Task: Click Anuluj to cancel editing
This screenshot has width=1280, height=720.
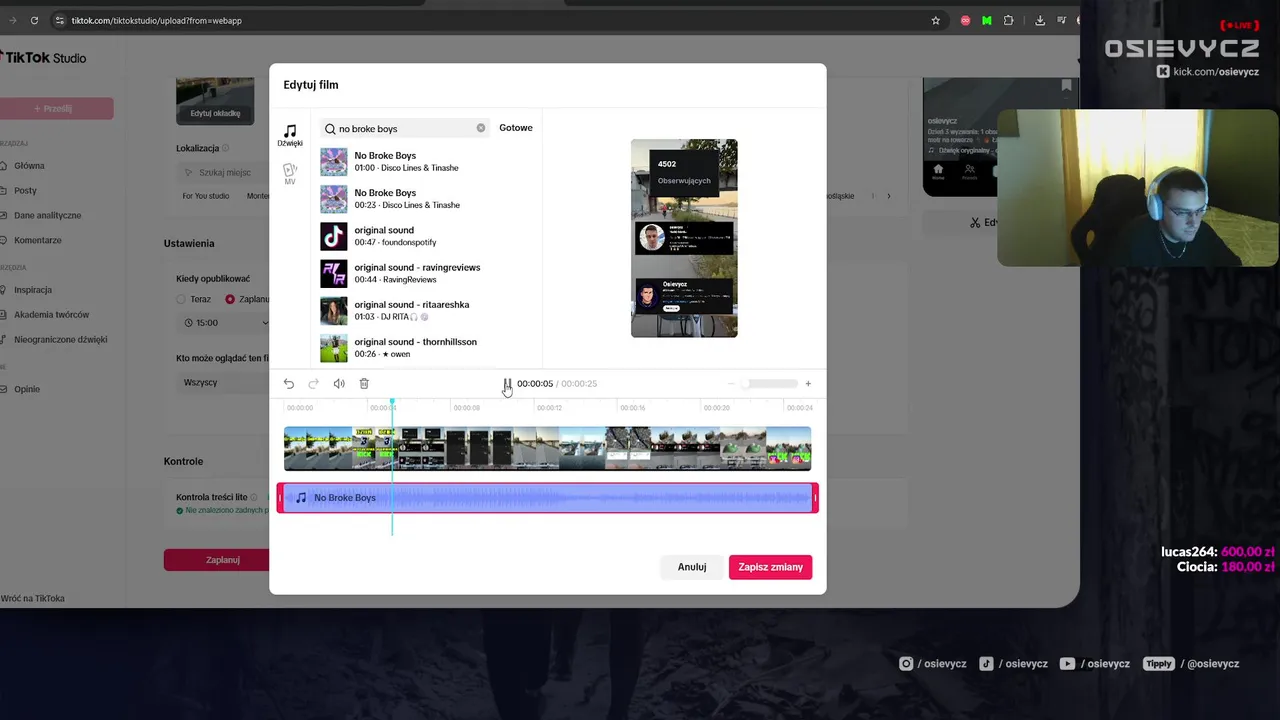Action: pyautogui.click(x=692, y=567)
